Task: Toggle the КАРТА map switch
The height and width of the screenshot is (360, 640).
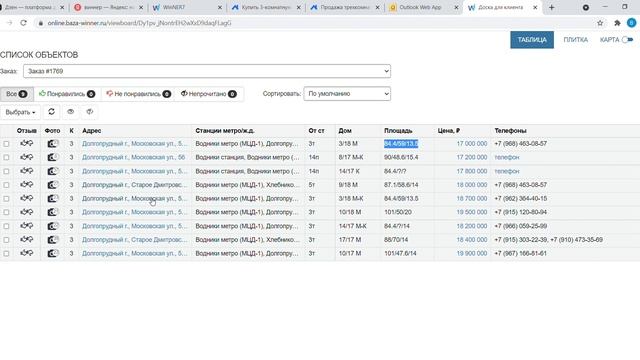Action: [627, 40]
